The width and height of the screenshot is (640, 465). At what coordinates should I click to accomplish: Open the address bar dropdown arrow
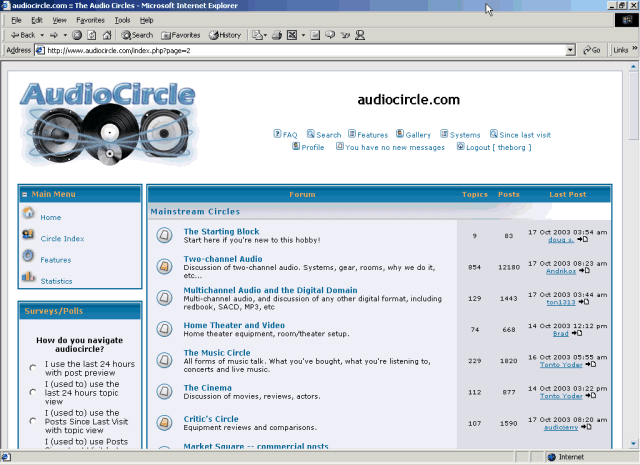click(x=571, y=50)
